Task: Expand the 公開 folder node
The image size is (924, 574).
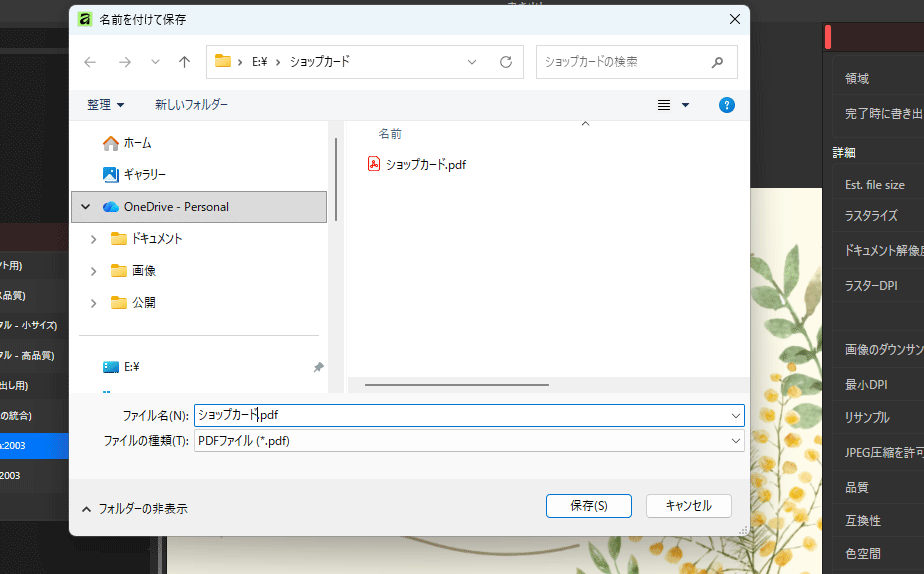Action: click(93, 303)
